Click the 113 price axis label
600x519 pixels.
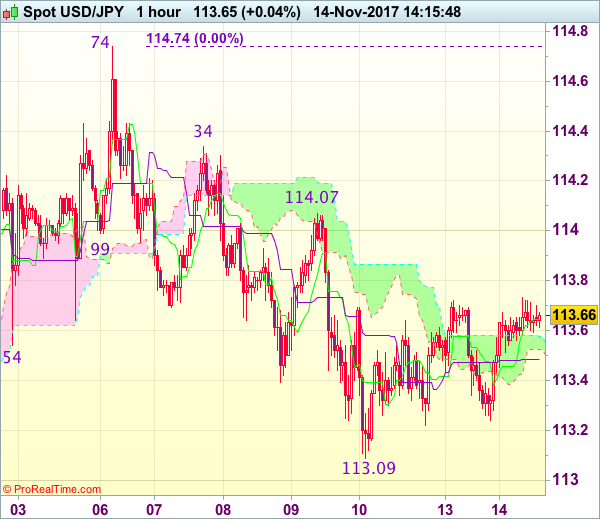coord(565,479)
